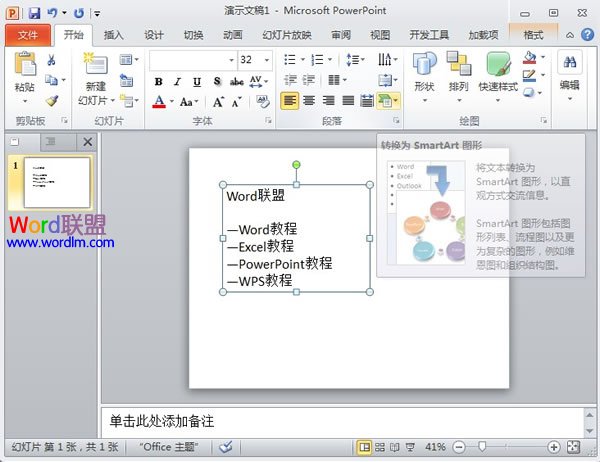This screenshot has height=462, width=600.
Task: Open the Change Case Aa dropdown
Action: coord(189,102)
